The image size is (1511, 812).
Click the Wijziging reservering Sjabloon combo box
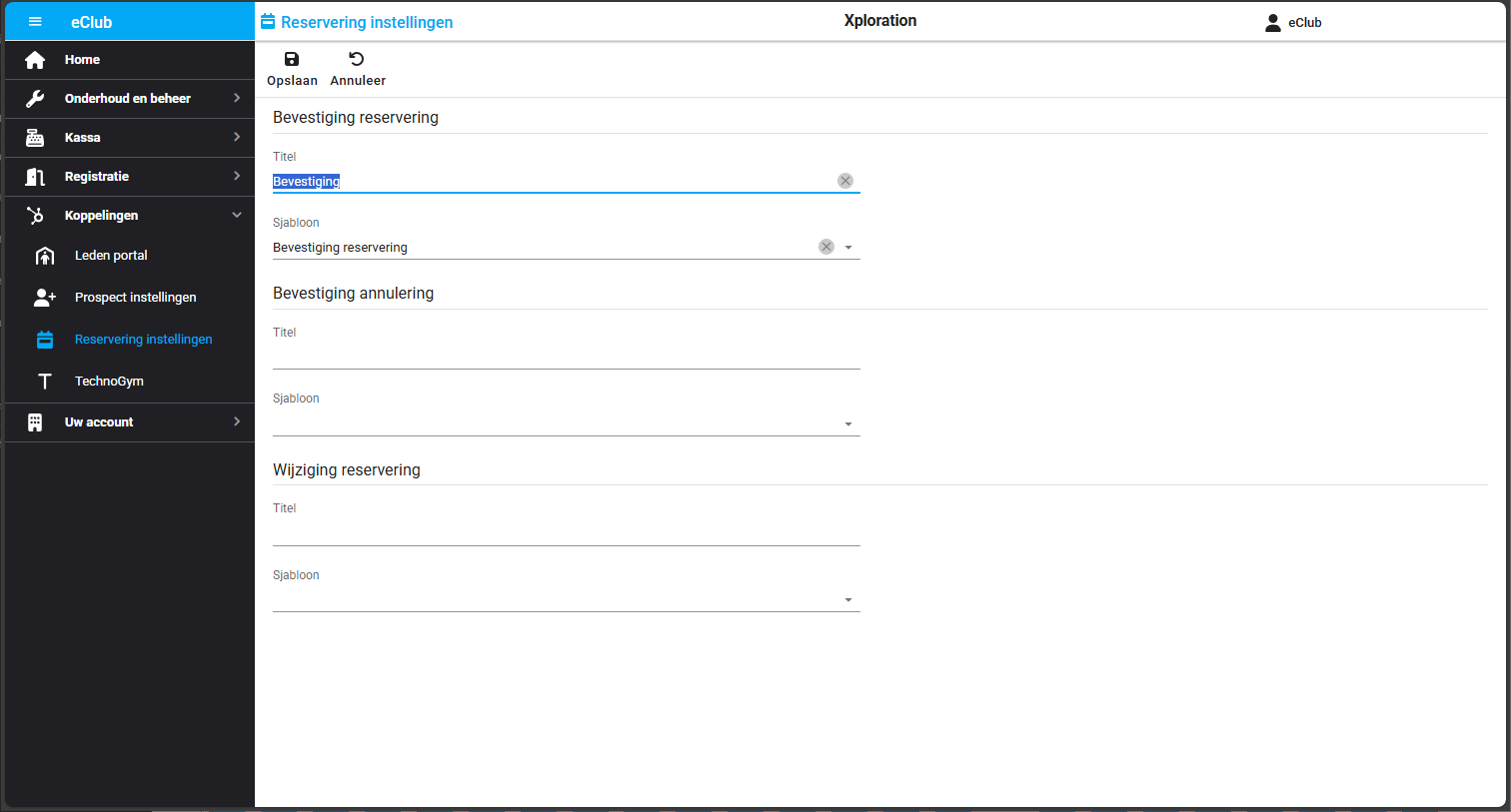pos(567,599)
